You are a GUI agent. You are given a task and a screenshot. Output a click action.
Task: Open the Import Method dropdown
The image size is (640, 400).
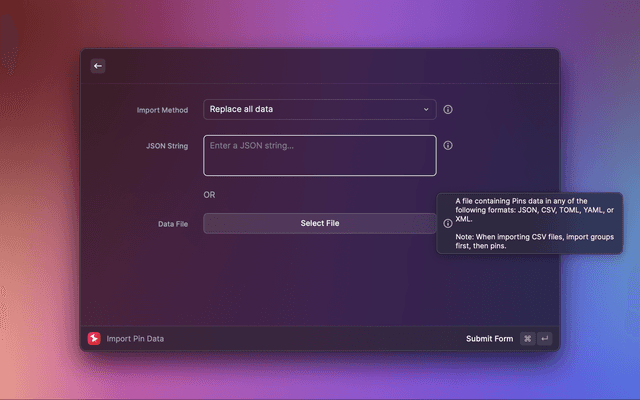[319, 109]
